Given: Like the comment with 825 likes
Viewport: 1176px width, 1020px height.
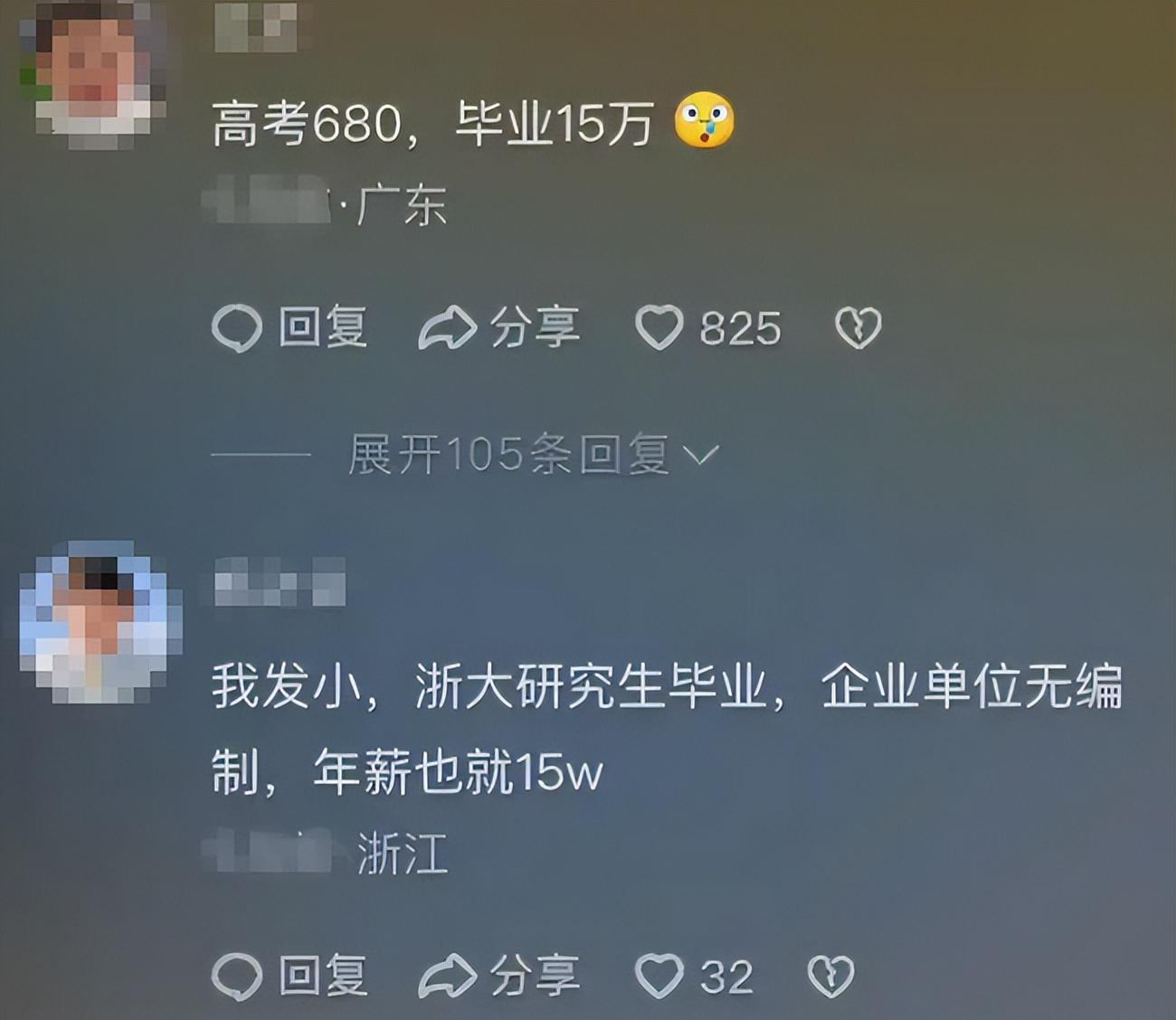Looking at the screenshot, I should coord(659,327).
